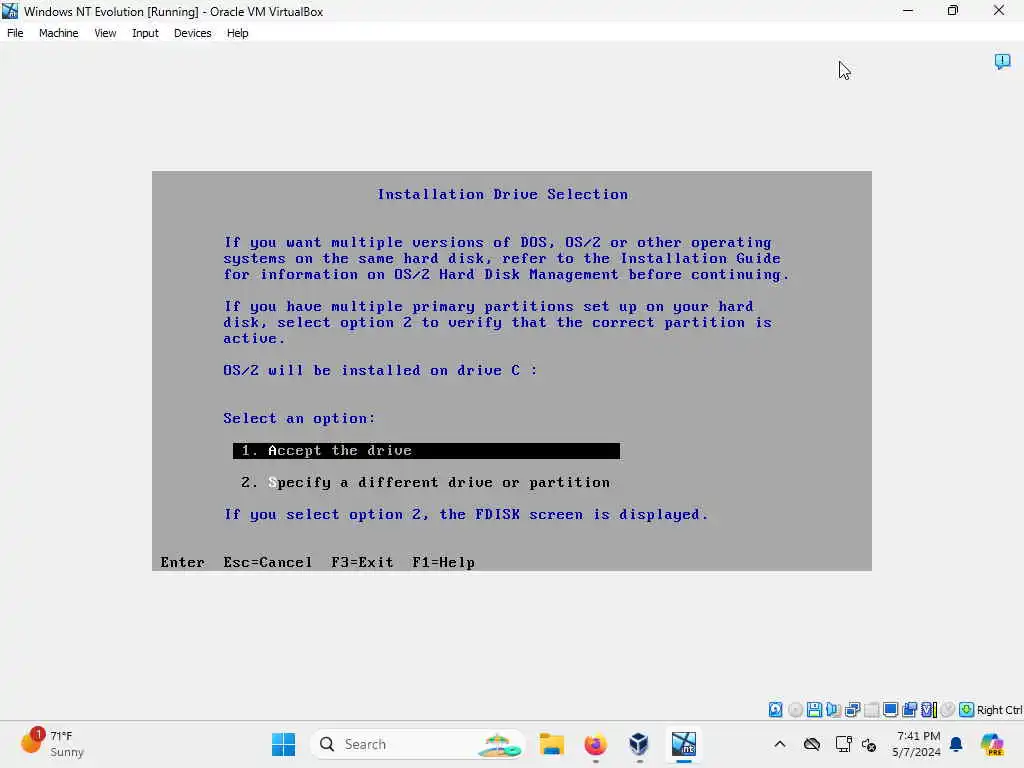Open the VirtualBox notification center icon

pos(1002,61)
